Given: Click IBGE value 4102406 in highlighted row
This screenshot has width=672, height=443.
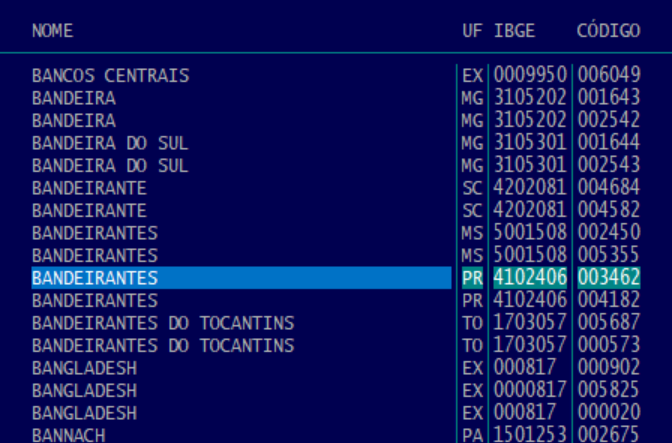Looking at the screenshot, I should click(530, 278).
